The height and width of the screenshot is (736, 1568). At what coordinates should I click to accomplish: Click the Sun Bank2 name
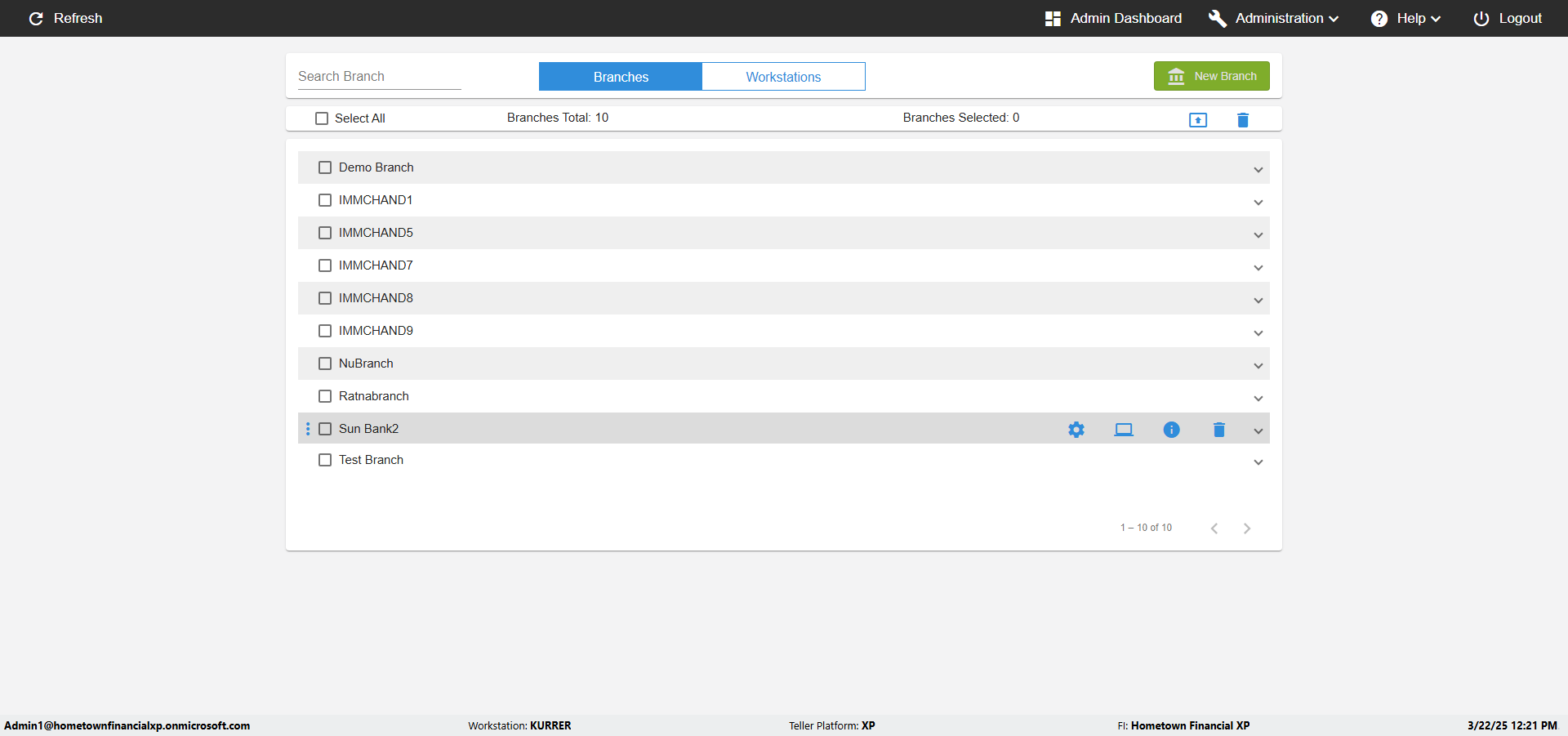[369, 429]
